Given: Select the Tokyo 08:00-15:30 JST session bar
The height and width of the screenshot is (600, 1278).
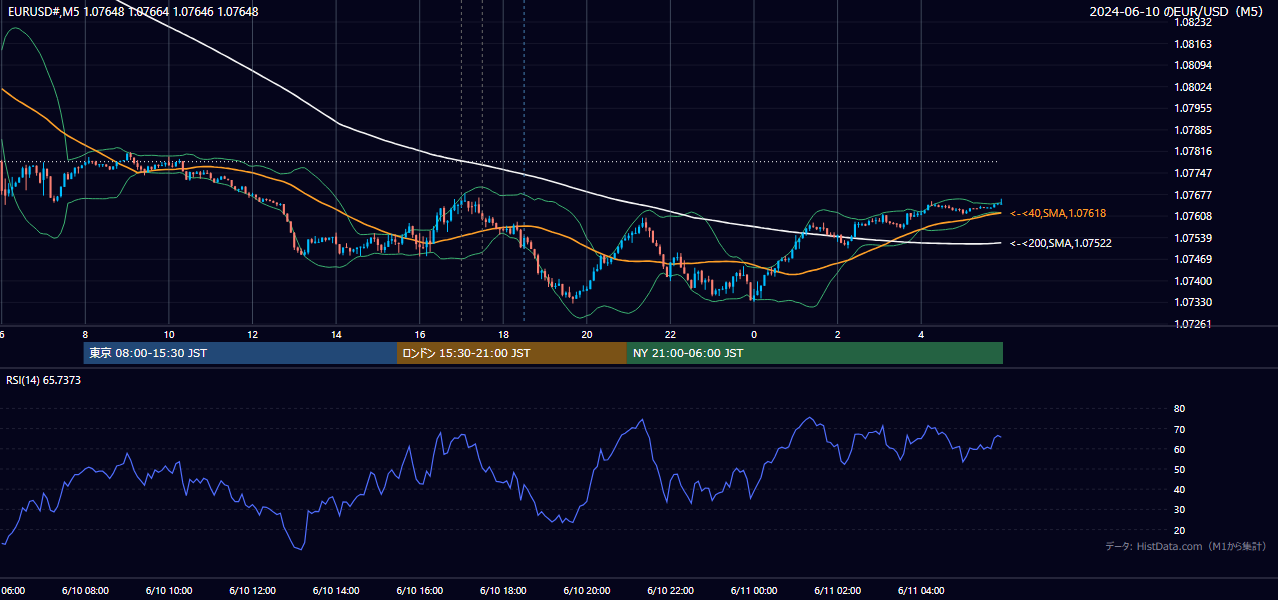Looking at the screenshot, I should (x=240, y=353).
